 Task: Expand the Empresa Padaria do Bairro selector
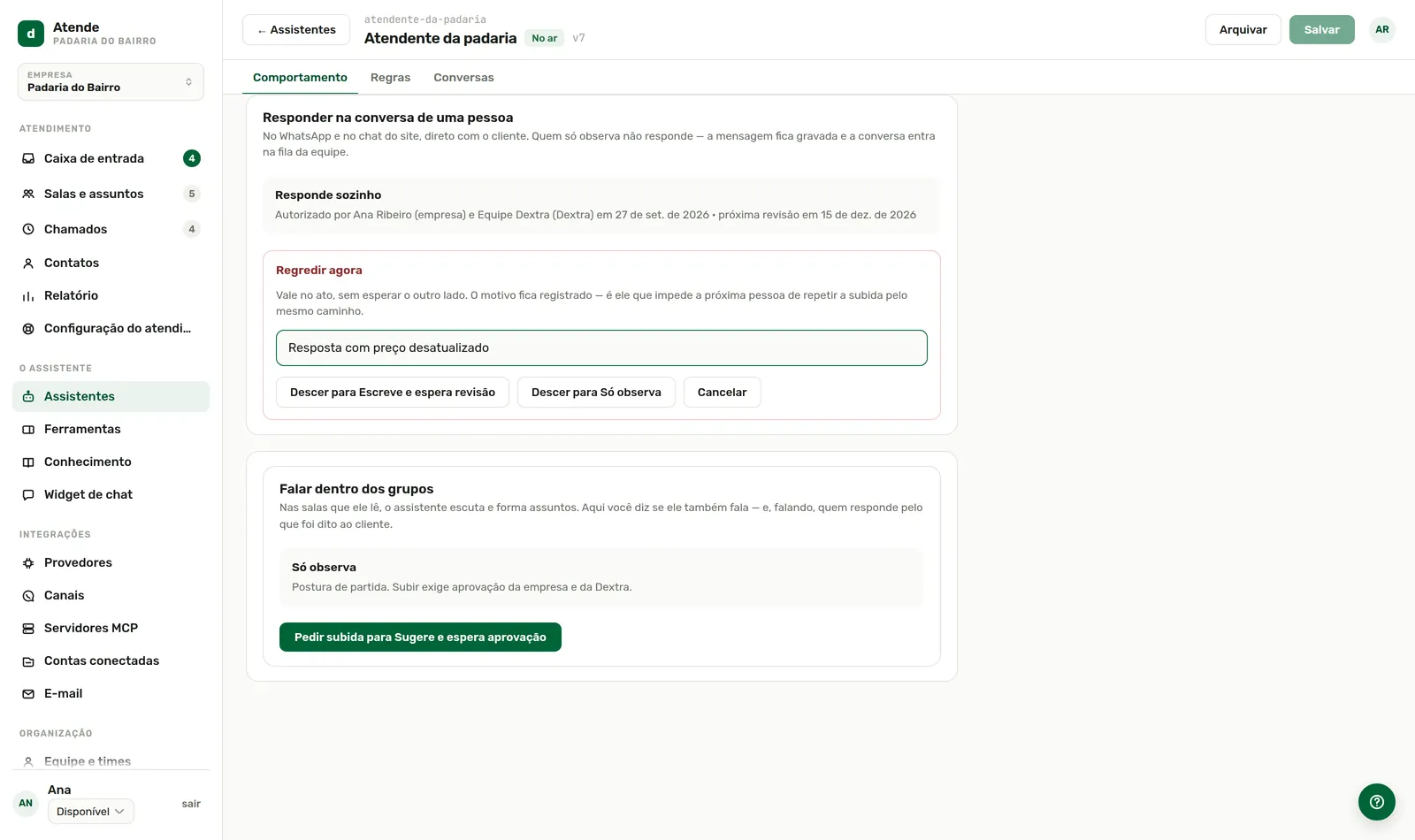click(x=111, y=81)
